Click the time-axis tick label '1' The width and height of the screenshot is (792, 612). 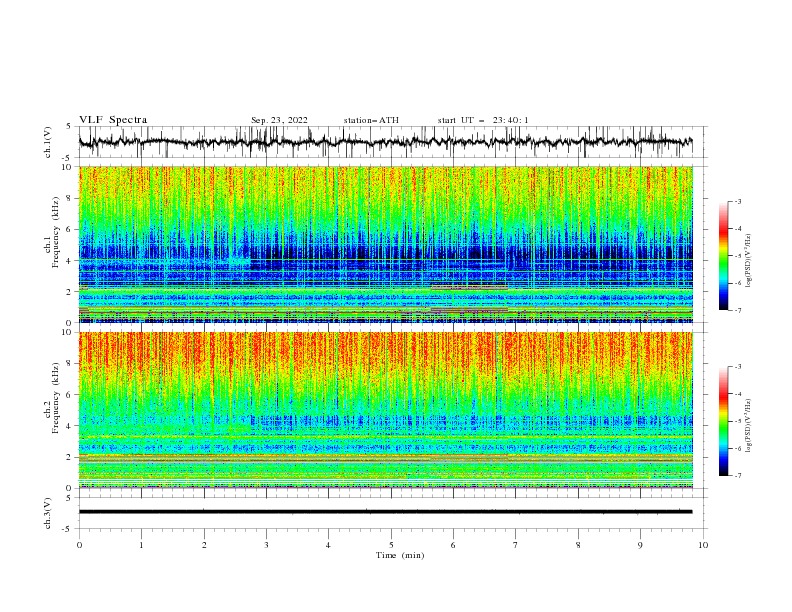[141, 545]
